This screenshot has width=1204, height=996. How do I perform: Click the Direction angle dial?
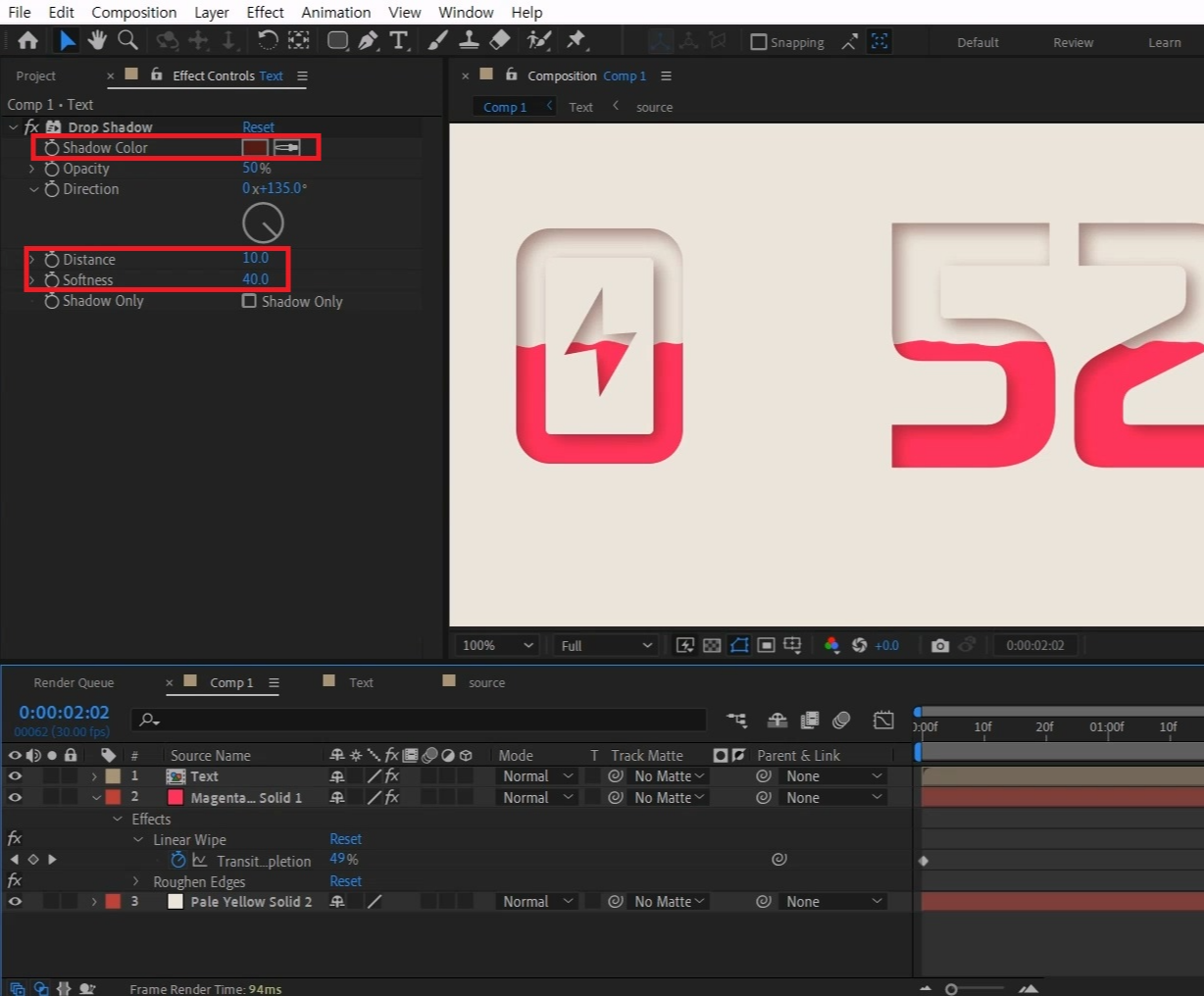263,224
